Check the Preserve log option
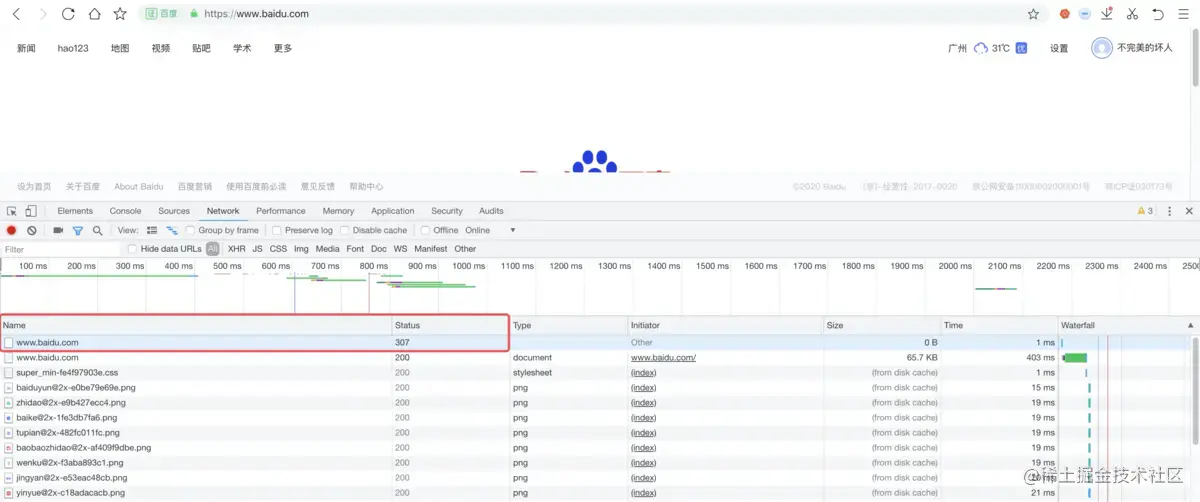The height and width of the screenshot is (502, 1200). [x=277, y=230]
